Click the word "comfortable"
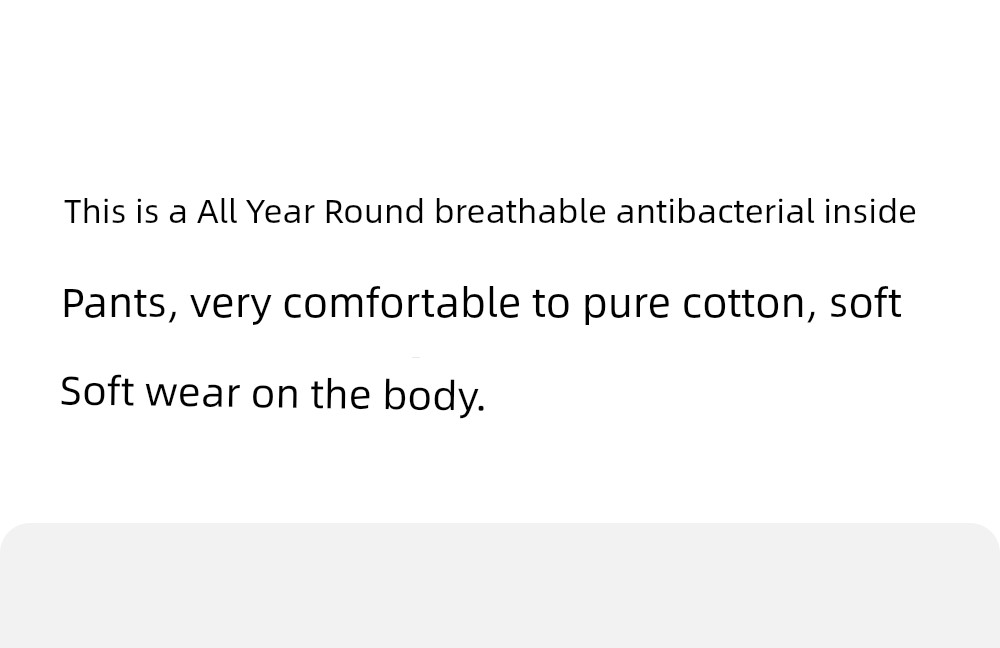 coord(401,302)
